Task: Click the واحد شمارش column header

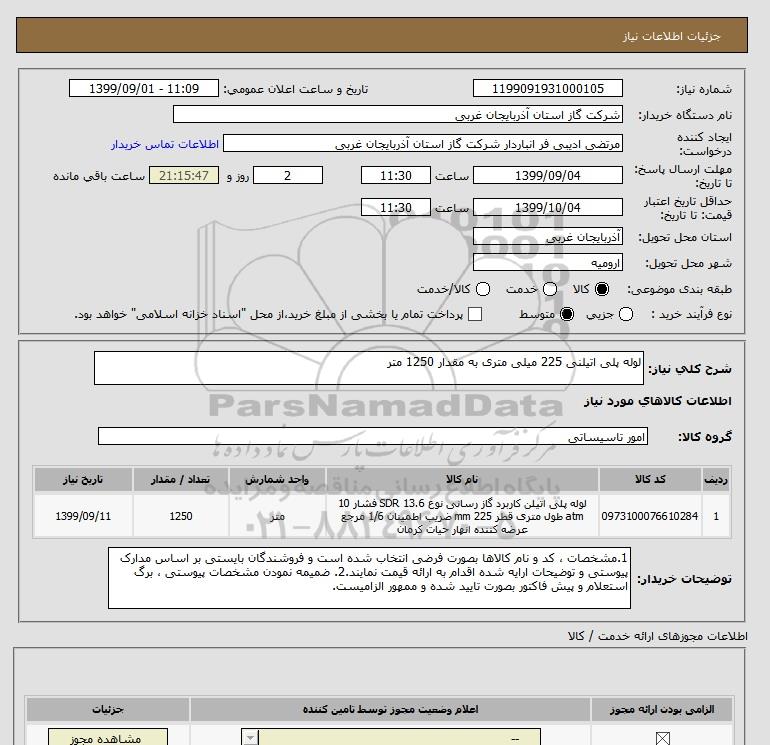Action: point(277,479)
